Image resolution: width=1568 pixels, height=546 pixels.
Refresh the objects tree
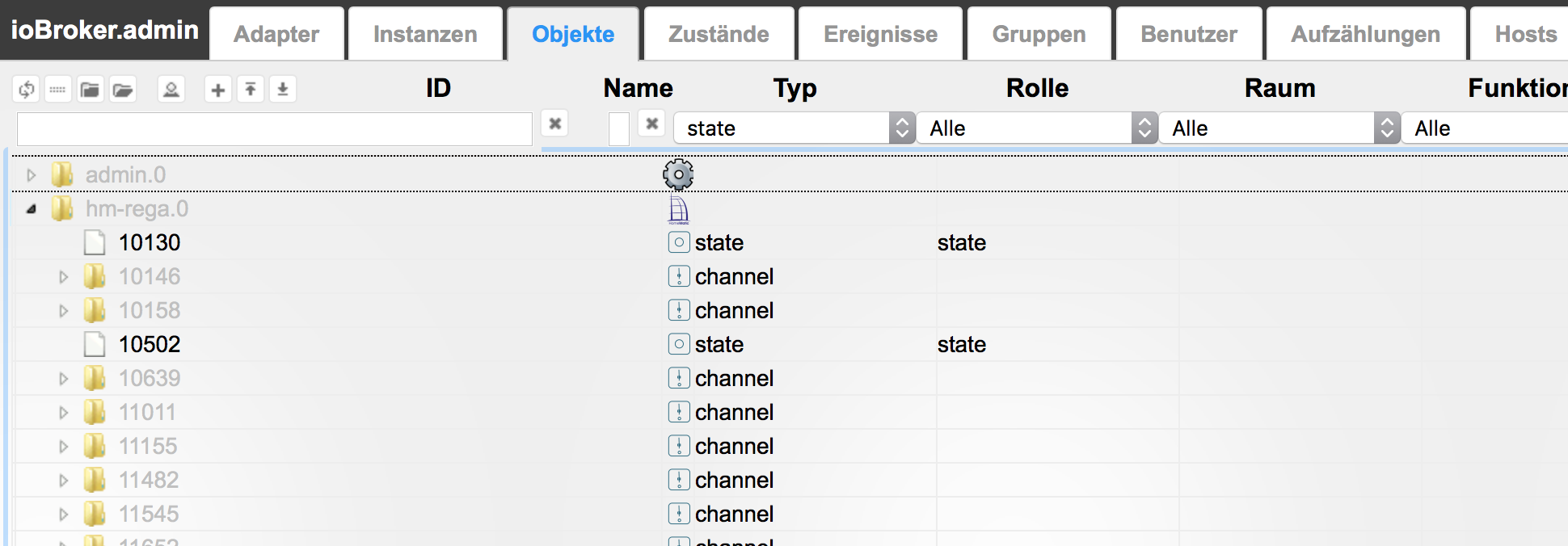point(27,89)
